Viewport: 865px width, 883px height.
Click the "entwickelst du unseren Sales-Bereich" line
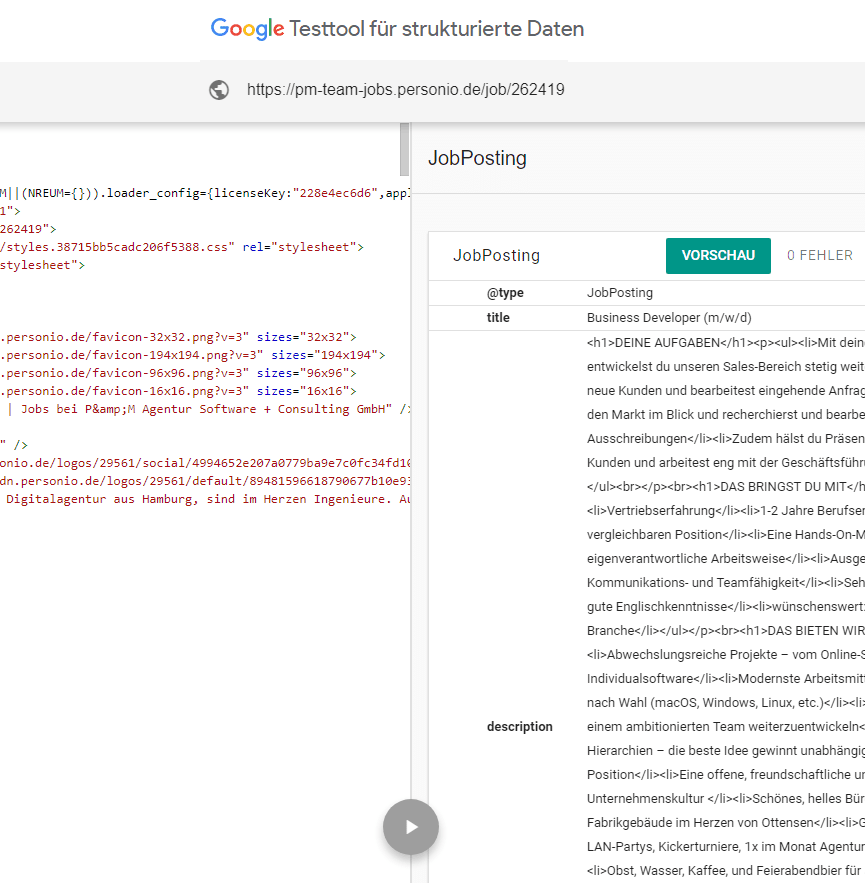pos(726,367)
